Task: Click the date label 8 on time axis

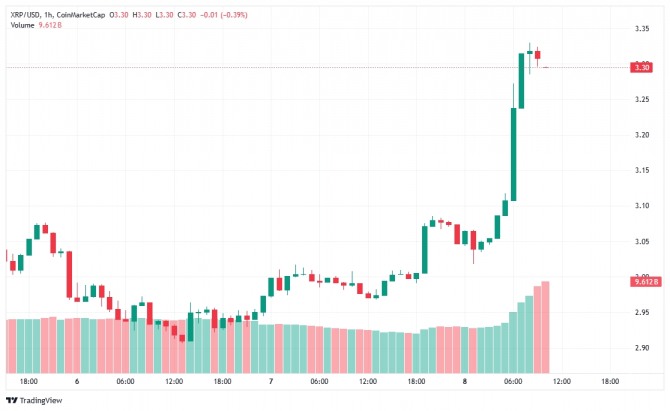Action: point(465,381)
